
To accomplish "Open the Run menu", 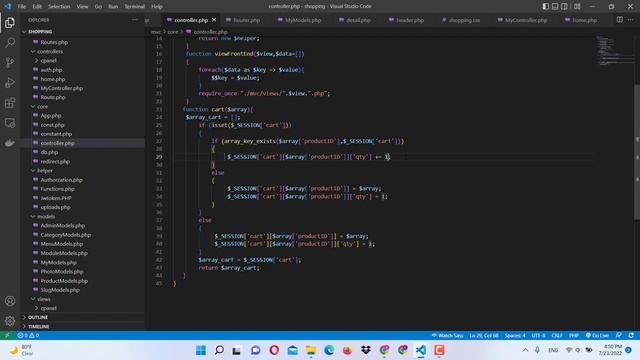I will tap(113, 7).
